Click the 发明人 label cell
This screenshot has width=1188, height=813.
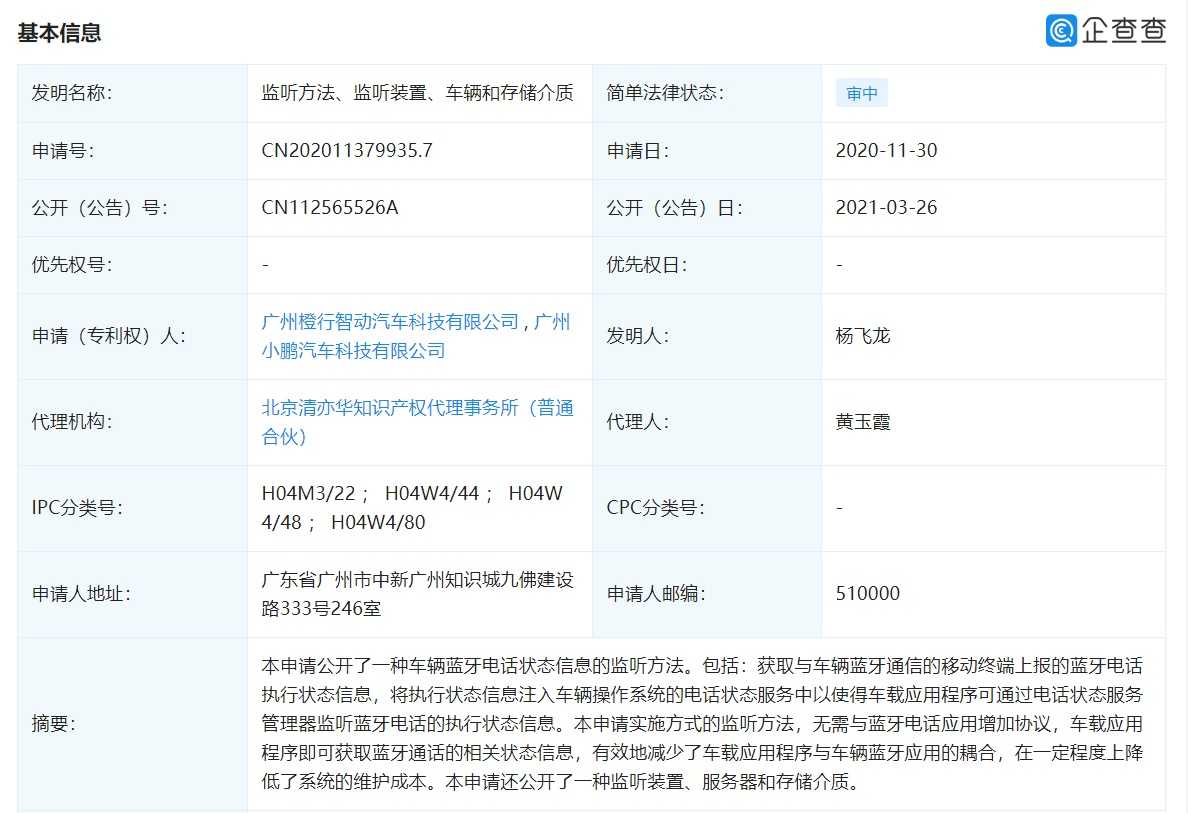(x=707, y=336)
